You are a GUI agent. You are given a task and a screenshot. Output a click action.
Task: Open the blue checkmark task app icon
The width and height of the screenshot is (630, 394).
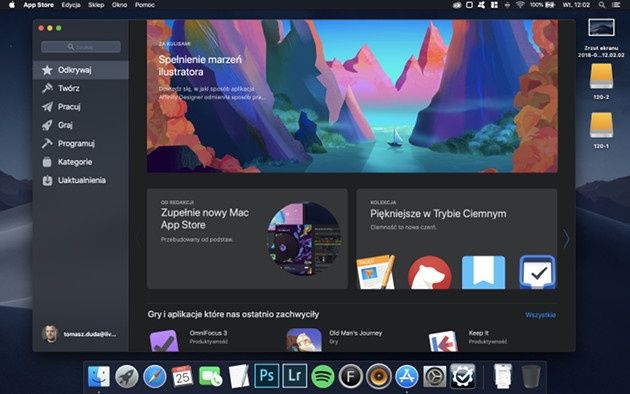[537, 272]
